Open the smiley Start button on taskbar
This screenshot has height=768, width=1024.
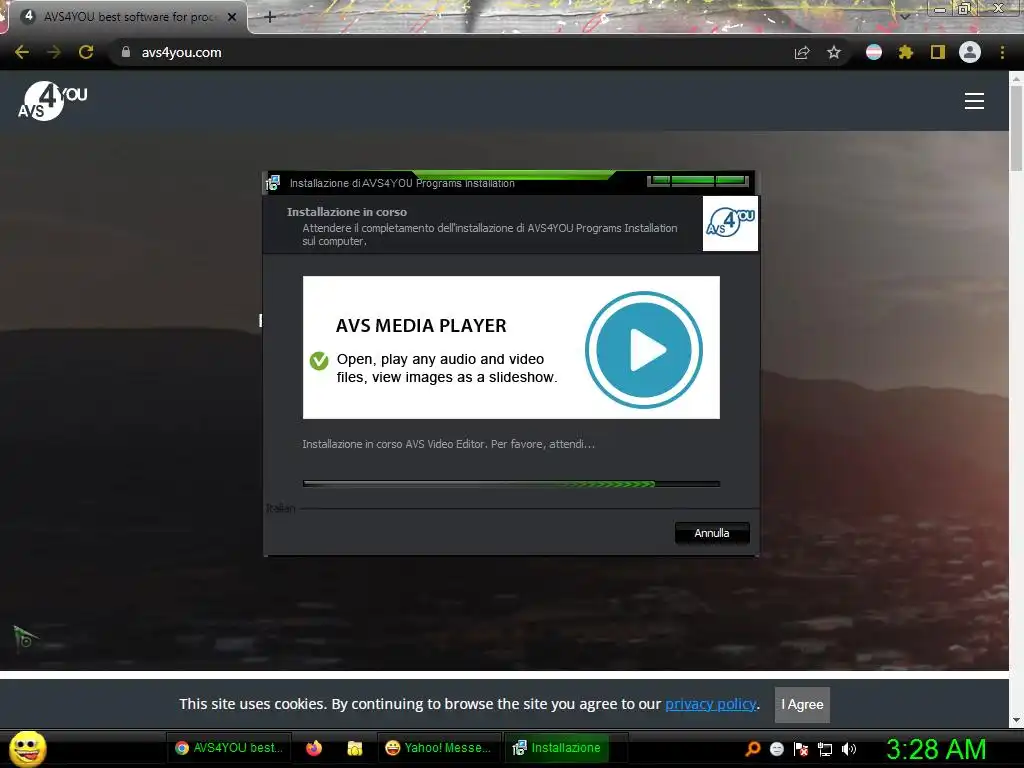coord(27,748)
